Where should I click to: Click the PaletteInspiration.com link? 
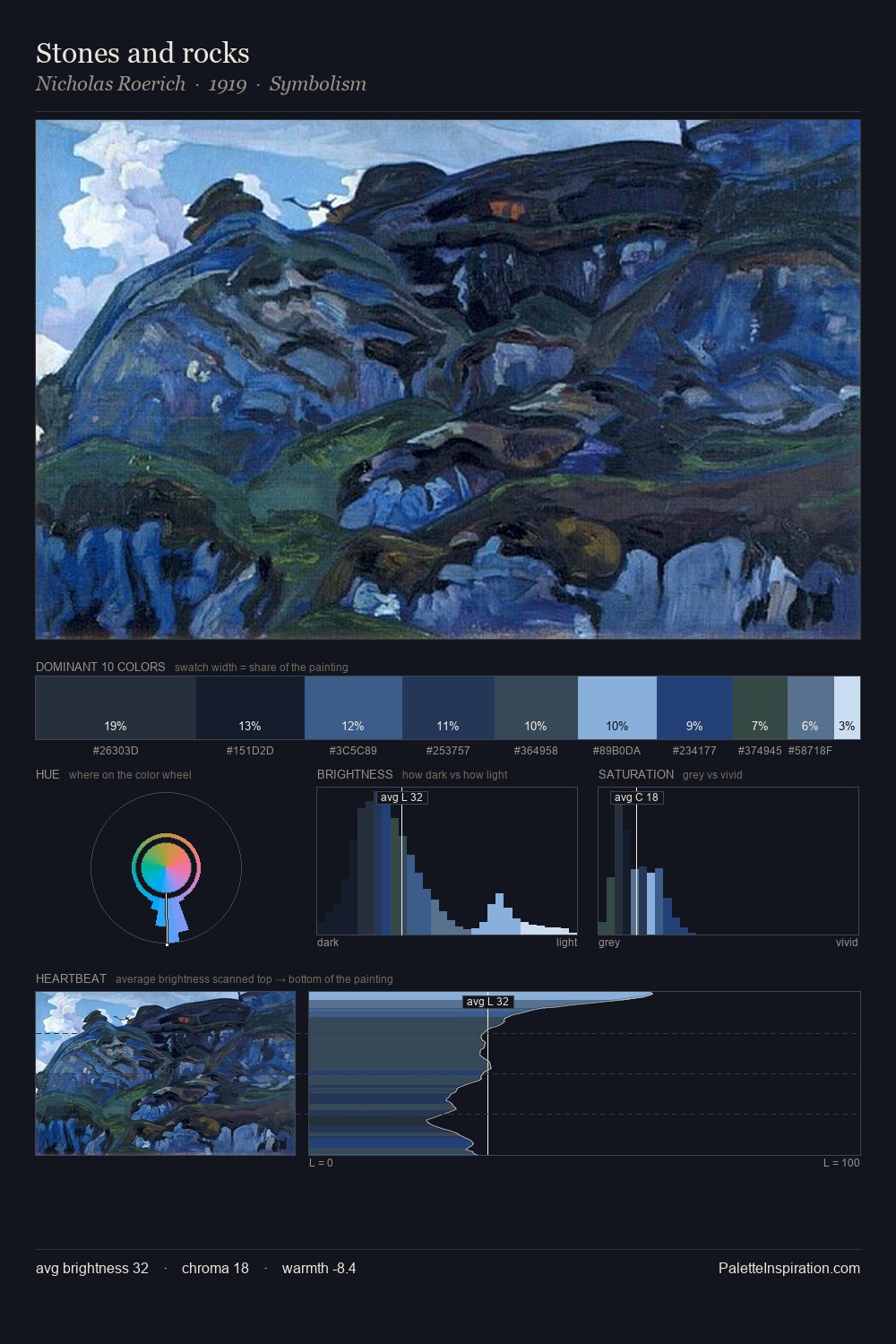(x=789, y=1268)
